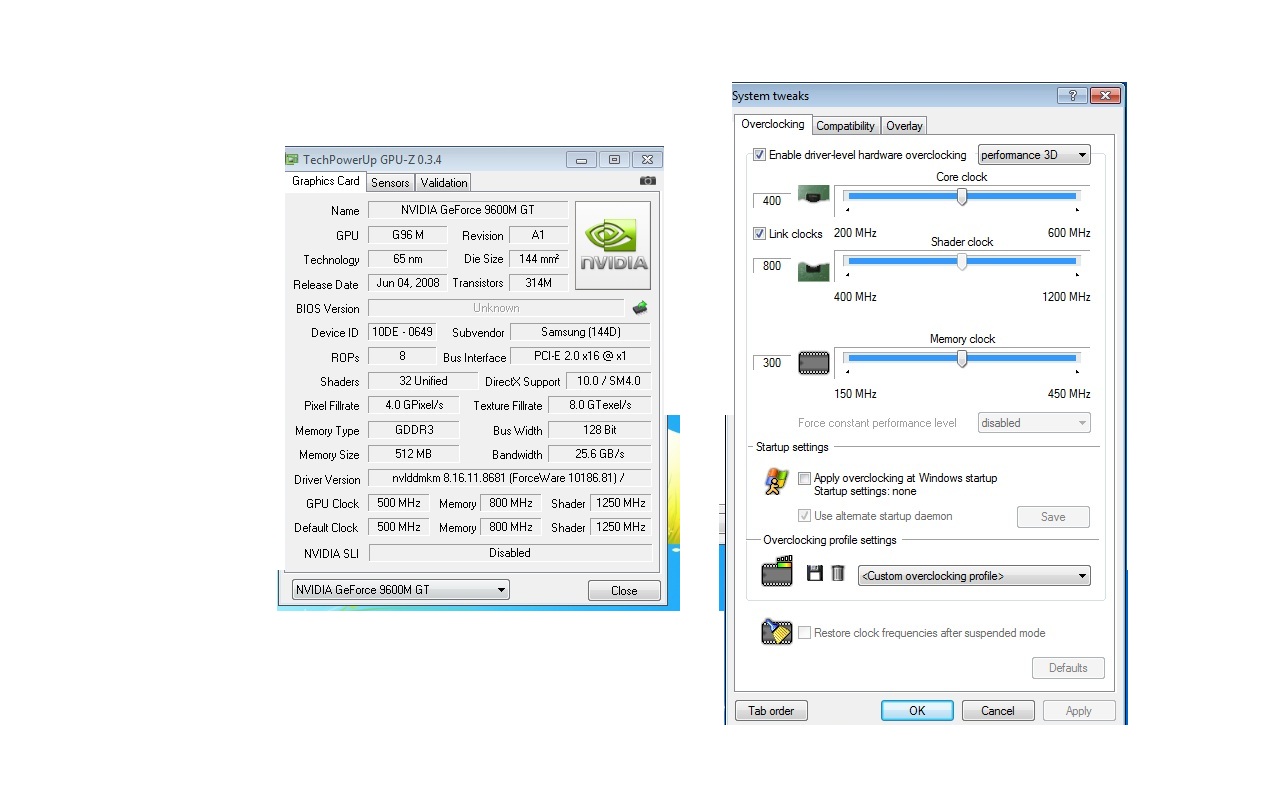Select the Overclocking tab
This screenshot has width=1280, height=800.
click(772, 124)
